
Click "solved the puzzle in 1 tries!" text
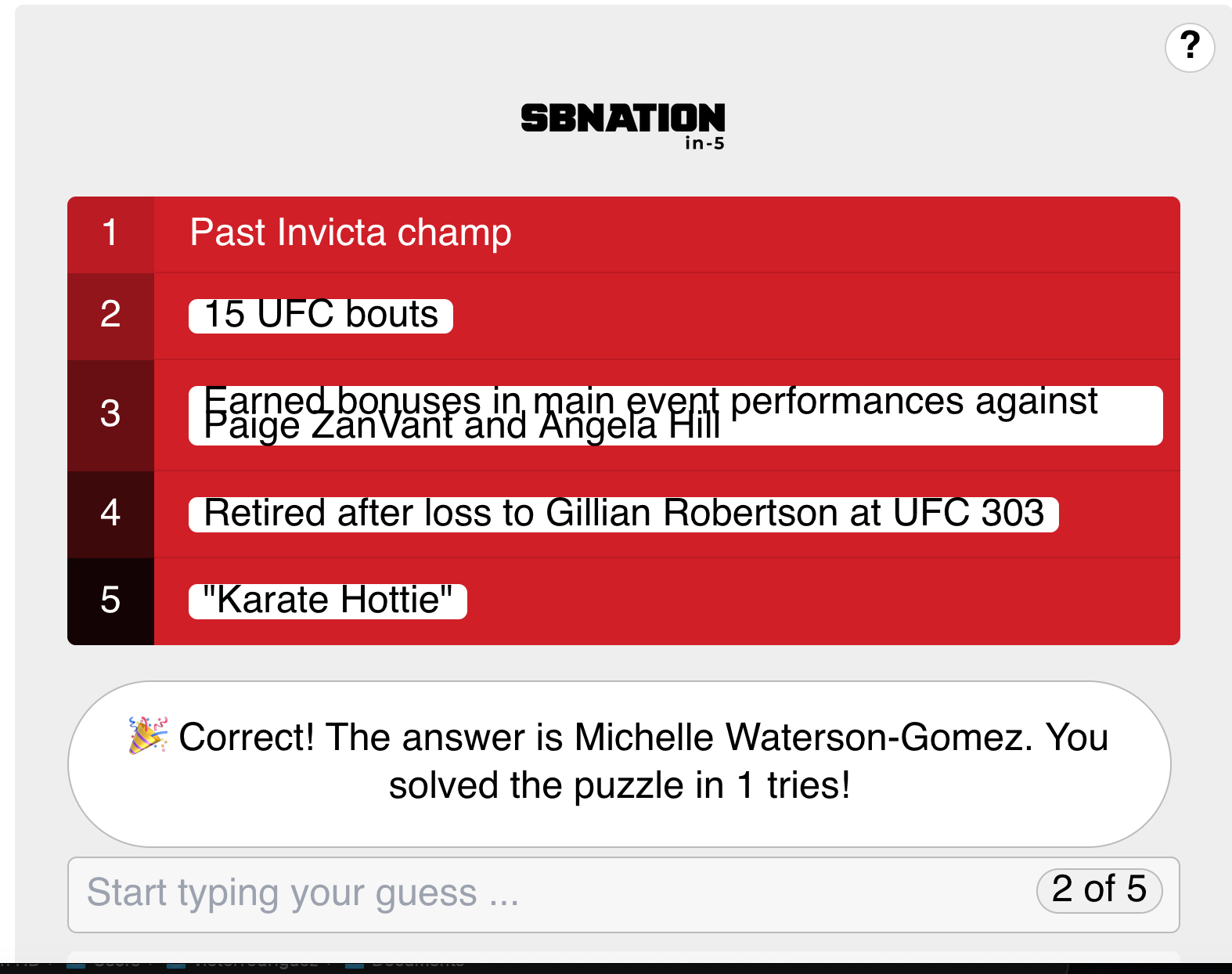pos(619,785)
